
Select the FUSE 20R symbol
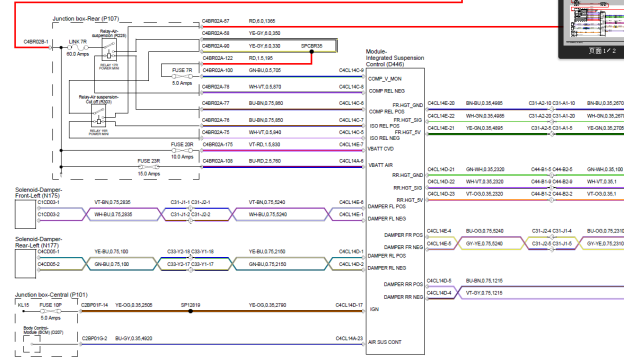click(182, 150)
